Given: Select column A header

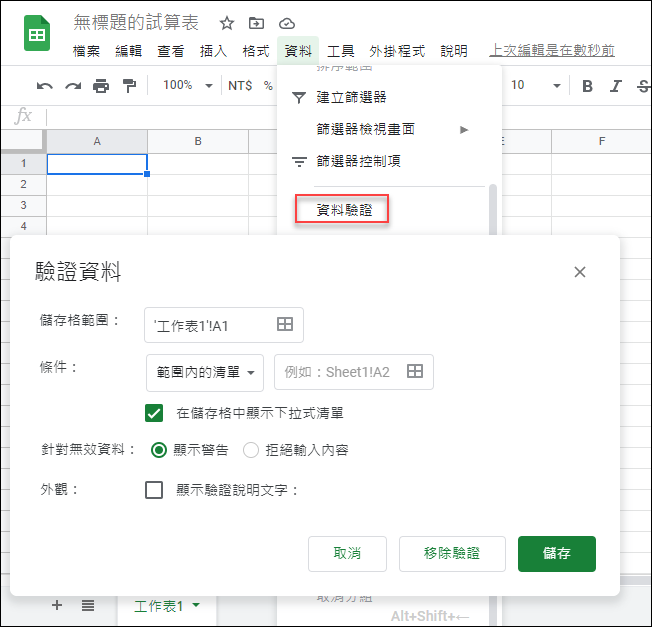Looking at the screenshot, I should [x=97, y=141].
